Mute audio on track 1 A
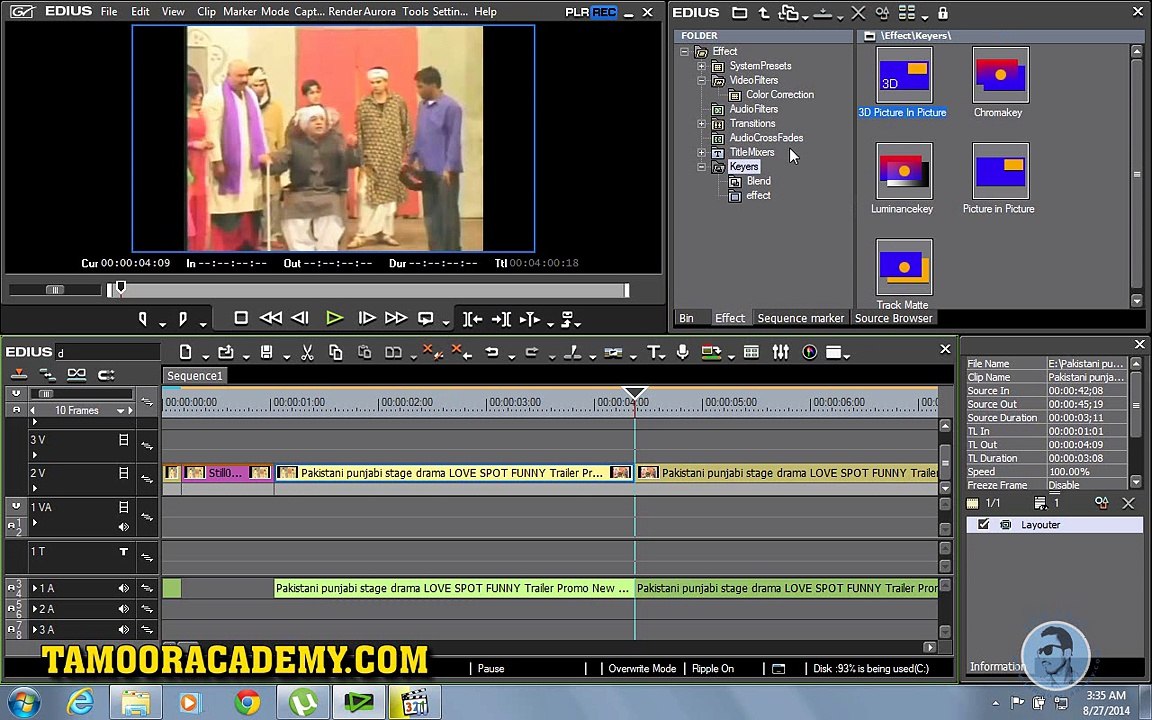Screen dimensions: 1152x720 point(123,588)
